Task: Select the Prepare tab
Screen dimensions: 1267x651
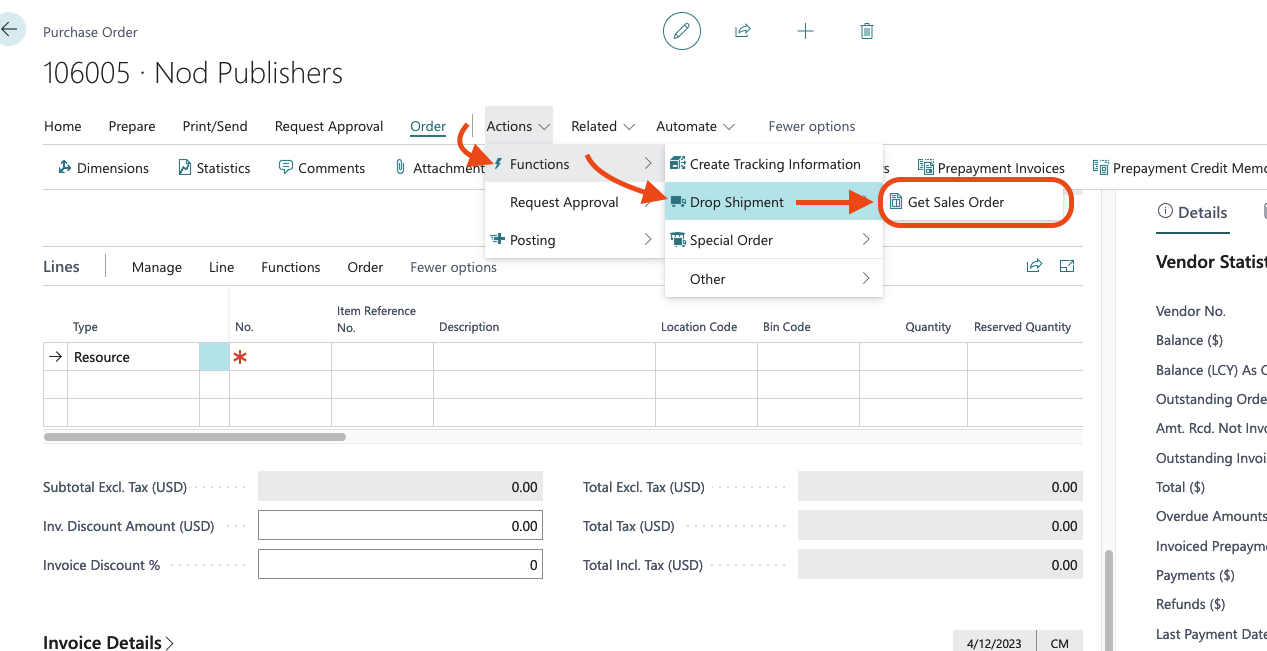Action: pyautogui.click(x=132, y=126)
